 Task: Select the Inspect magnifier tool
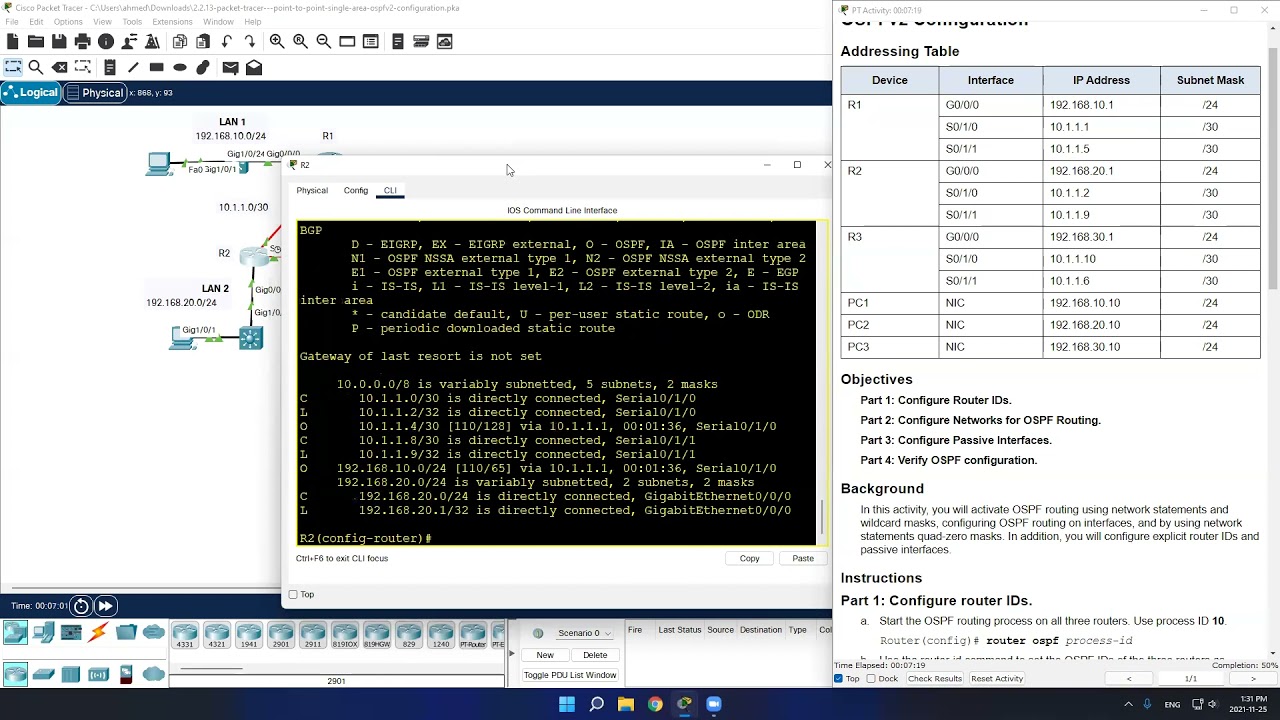pyautogui.click(x=36, y=67)
